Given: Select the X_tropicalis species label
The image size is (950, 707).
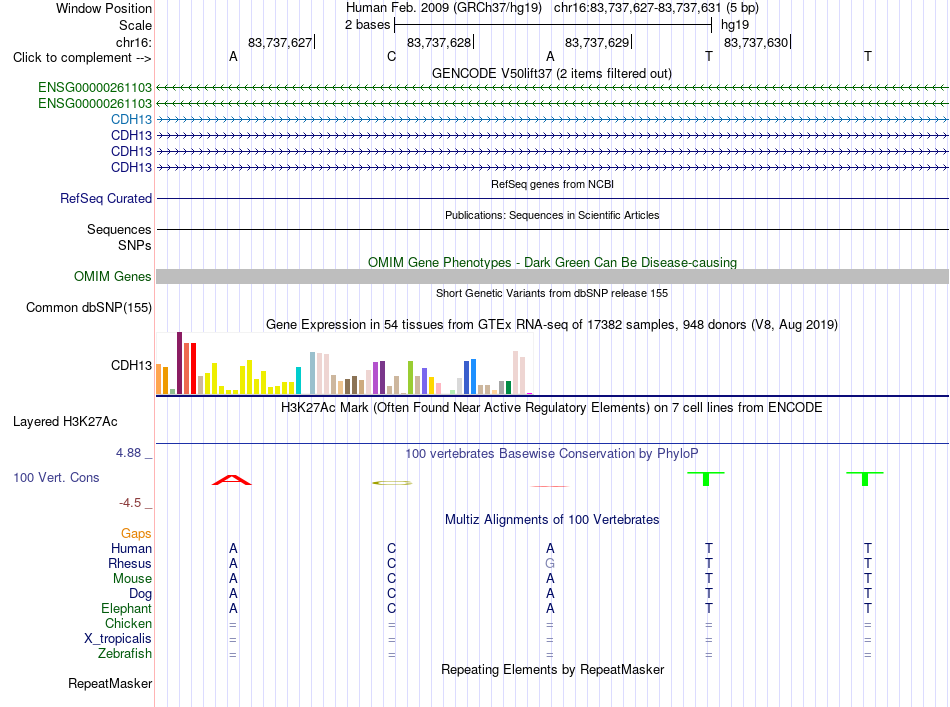Looking at the screenshot, I should point(118,639).
